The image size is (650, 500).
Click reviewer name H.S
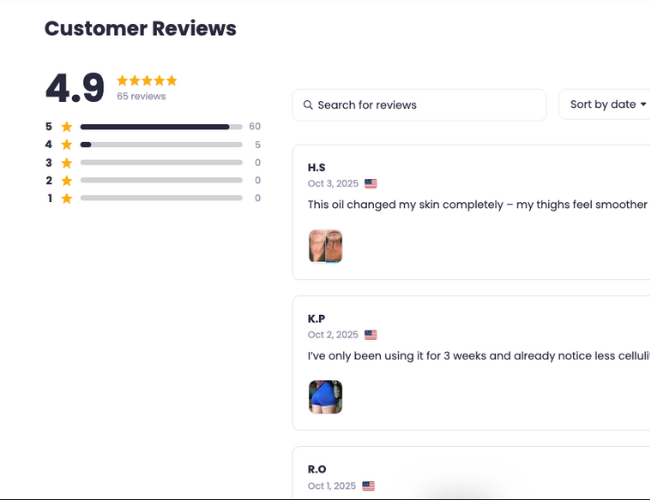point(317,167)
